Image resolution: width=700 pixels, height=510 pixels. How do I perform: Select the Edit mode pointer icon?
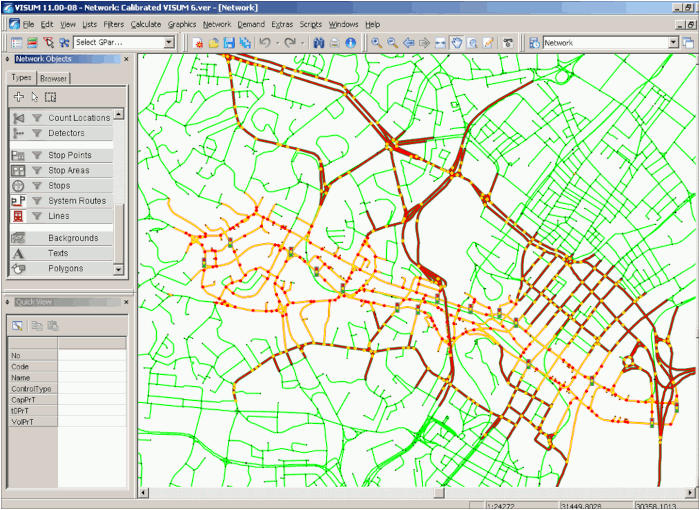pos(35,97)
